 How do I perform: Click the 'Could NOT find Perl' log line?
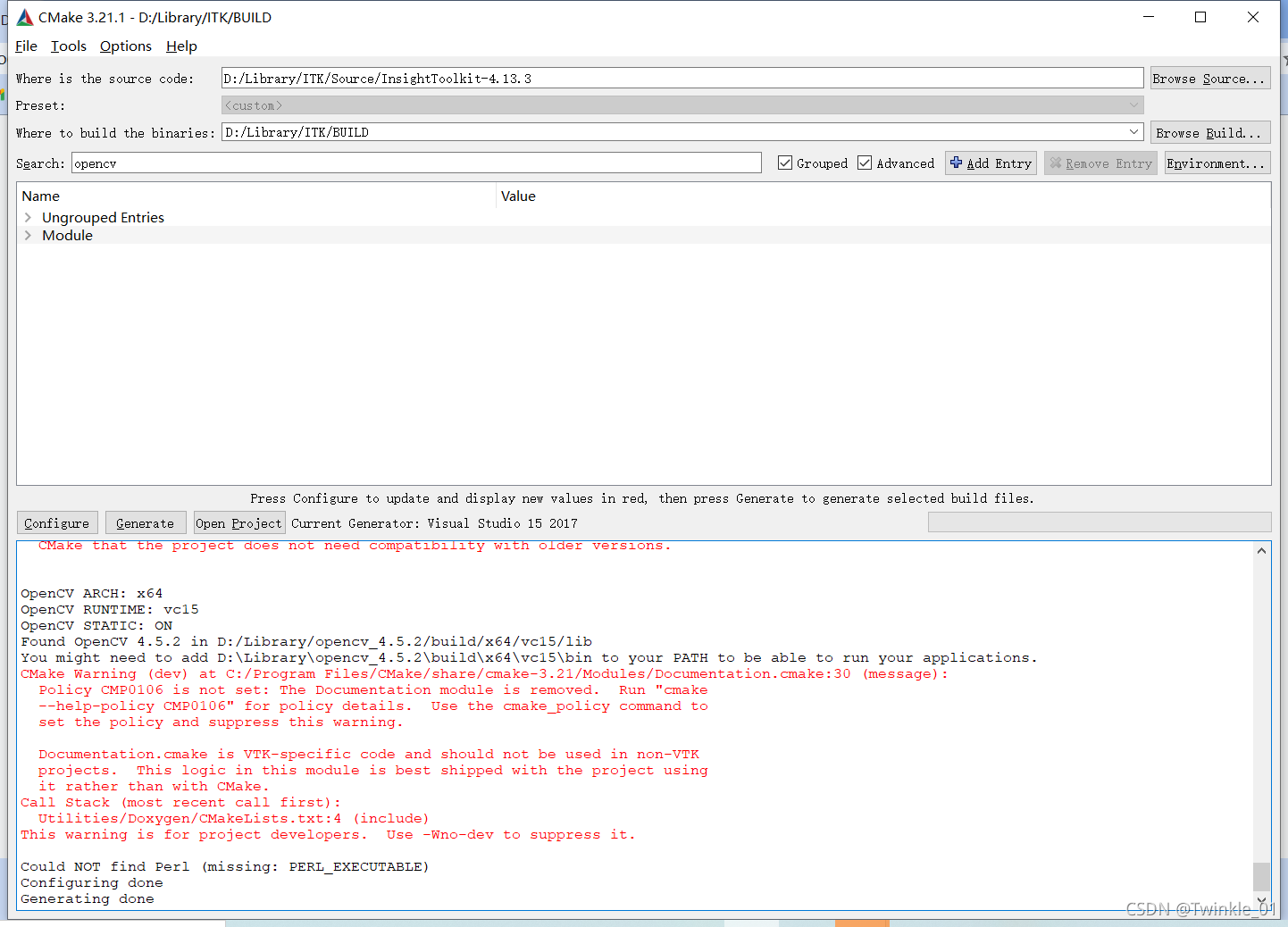(225, 866)
